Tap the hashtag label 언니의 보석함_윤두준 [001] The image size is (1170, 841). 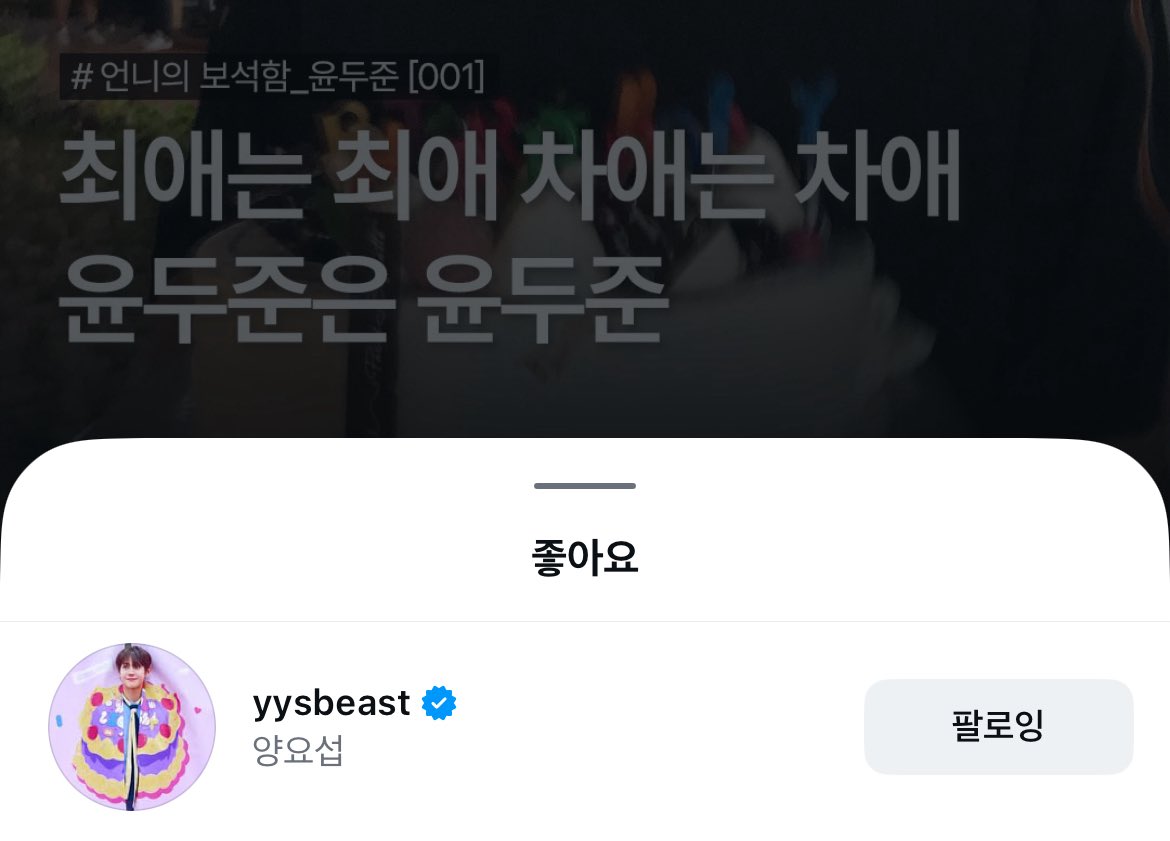278,76
